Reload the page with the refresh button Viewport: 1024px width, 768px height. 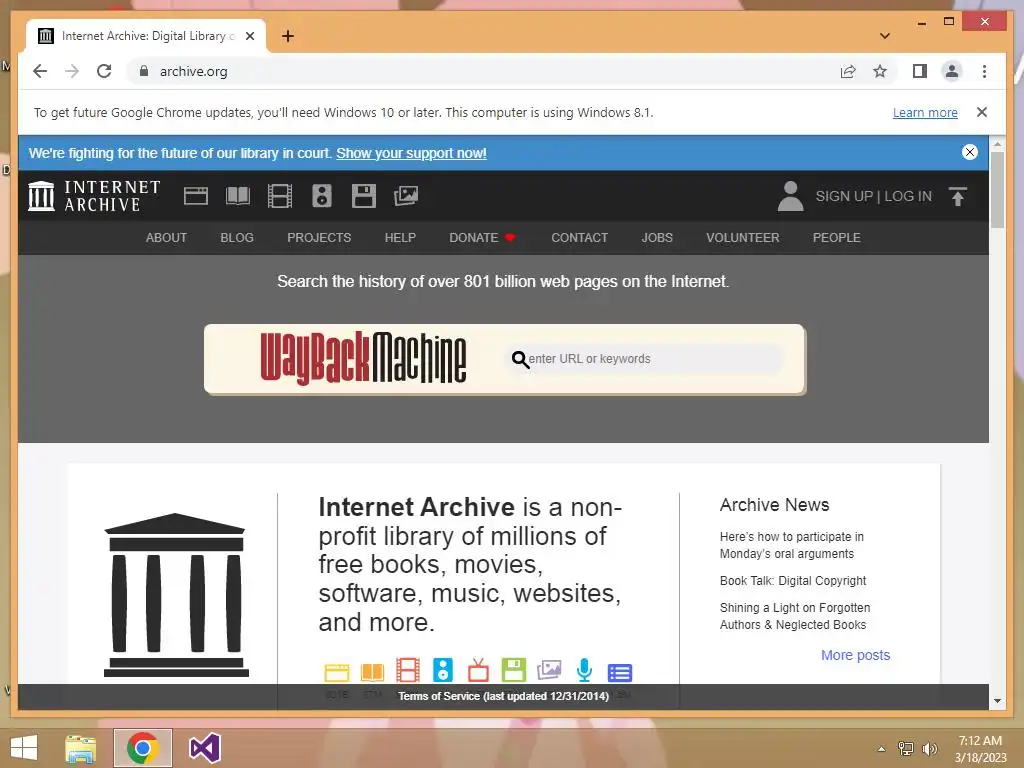(104, 71)
